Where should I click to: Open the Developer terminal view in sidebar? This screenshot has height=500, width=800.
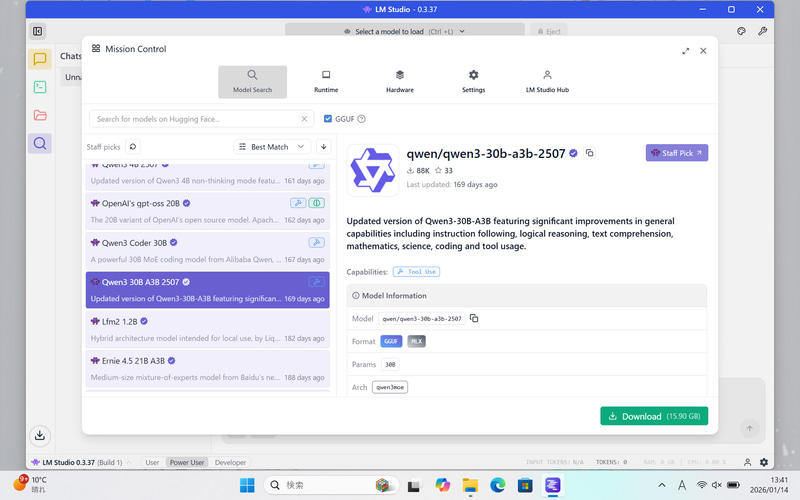click(x=40, y=87)
